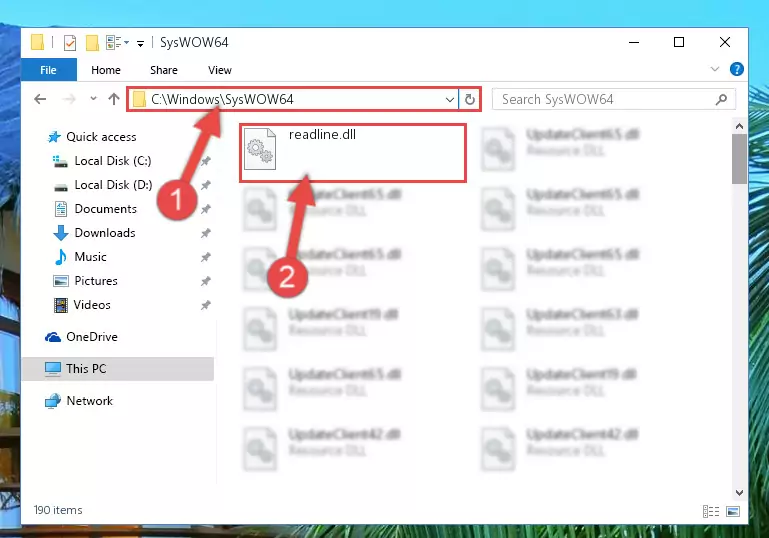
Task: Click the search magnifier icon
Action: point(721,100)
